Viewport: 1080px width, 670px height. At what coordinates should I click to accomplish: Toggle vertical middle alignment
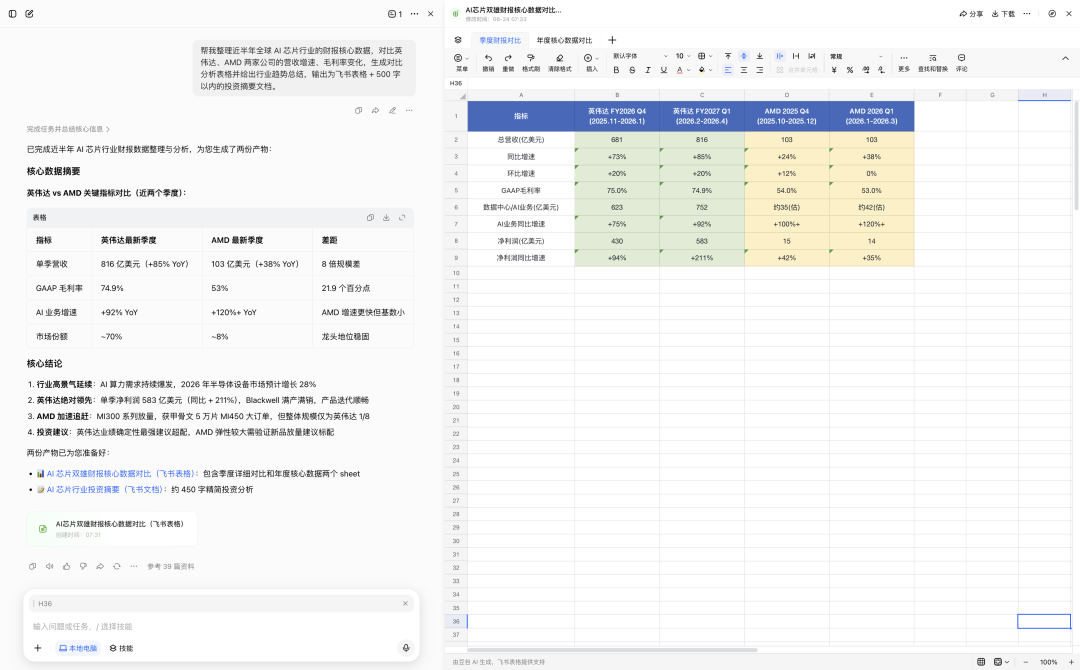click(744, 56)
